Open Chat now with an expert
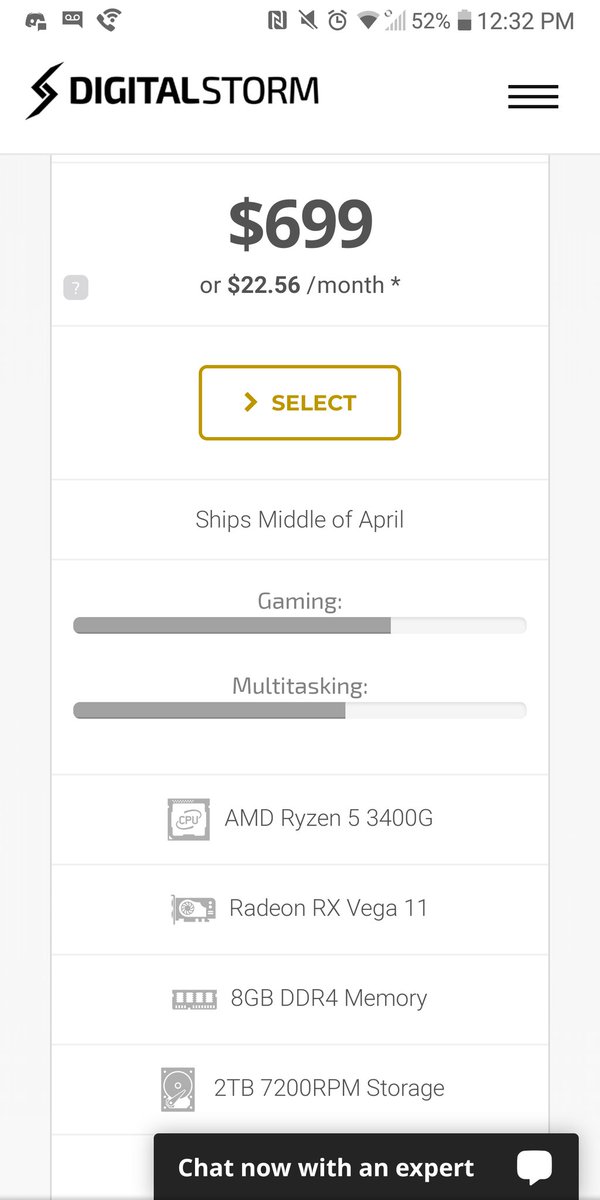 (366, 1166)
